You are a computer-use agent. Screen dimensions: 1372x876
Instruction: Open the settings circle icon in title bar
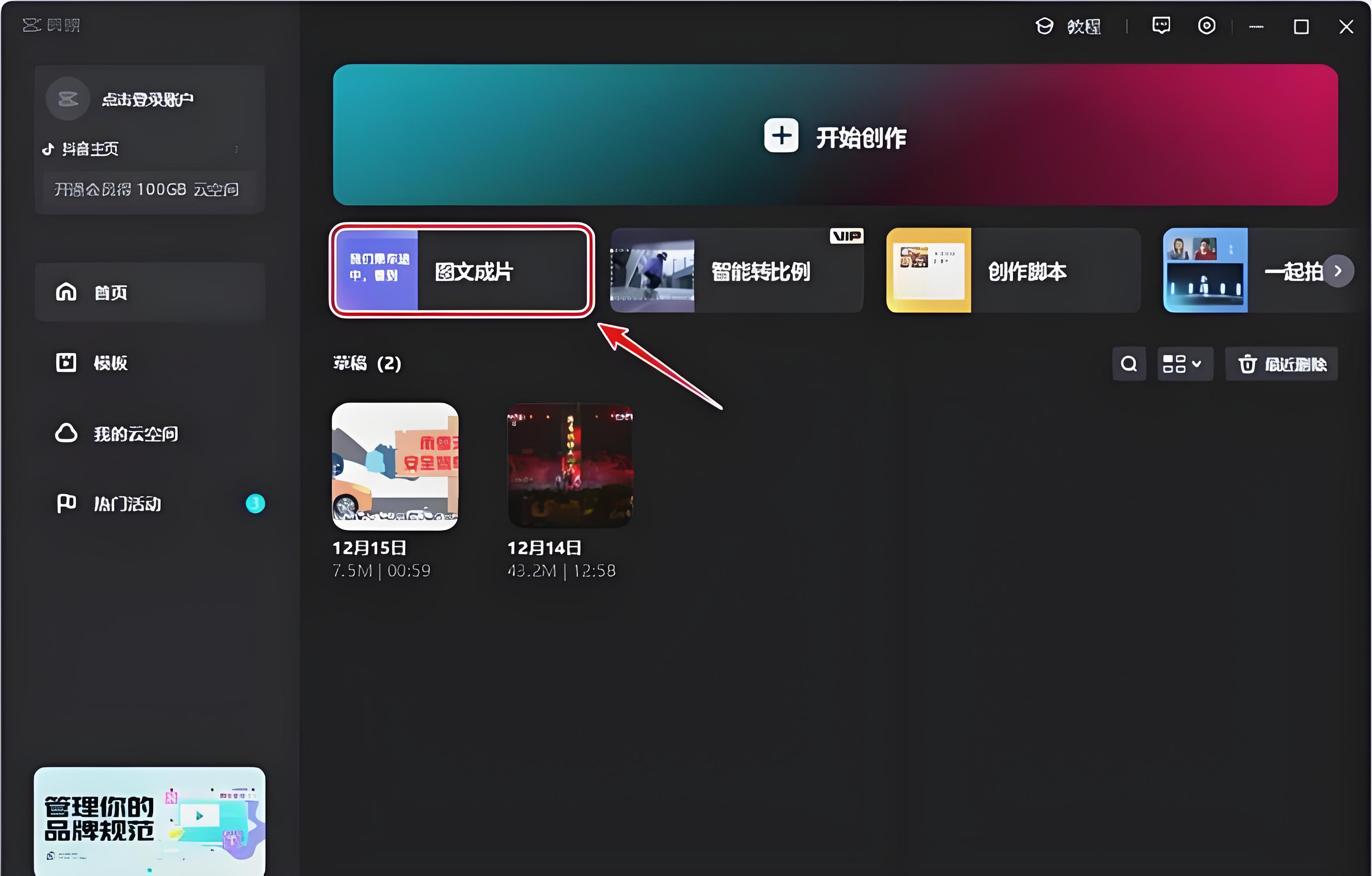point(1206,26)
